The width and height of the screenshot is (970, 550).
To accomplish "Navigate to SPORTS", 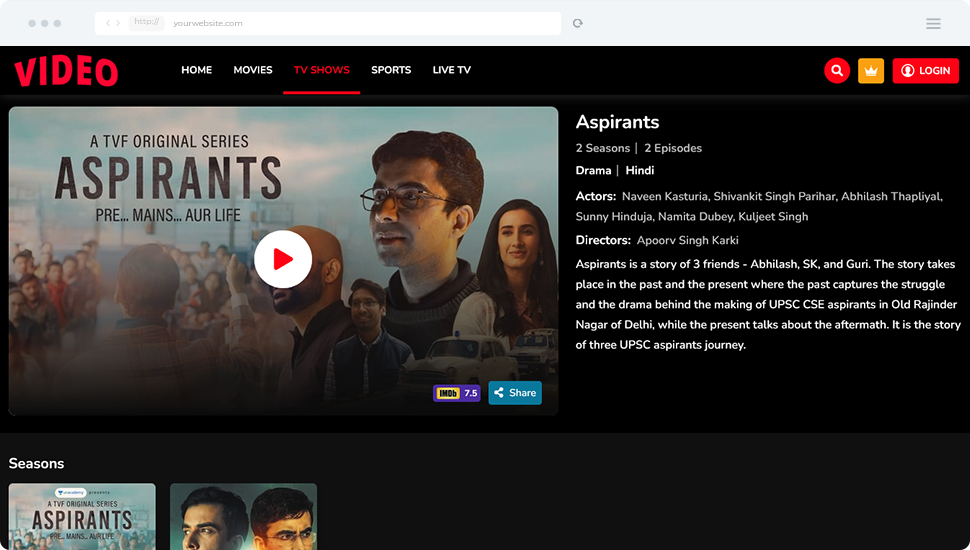I will point(391,70).
